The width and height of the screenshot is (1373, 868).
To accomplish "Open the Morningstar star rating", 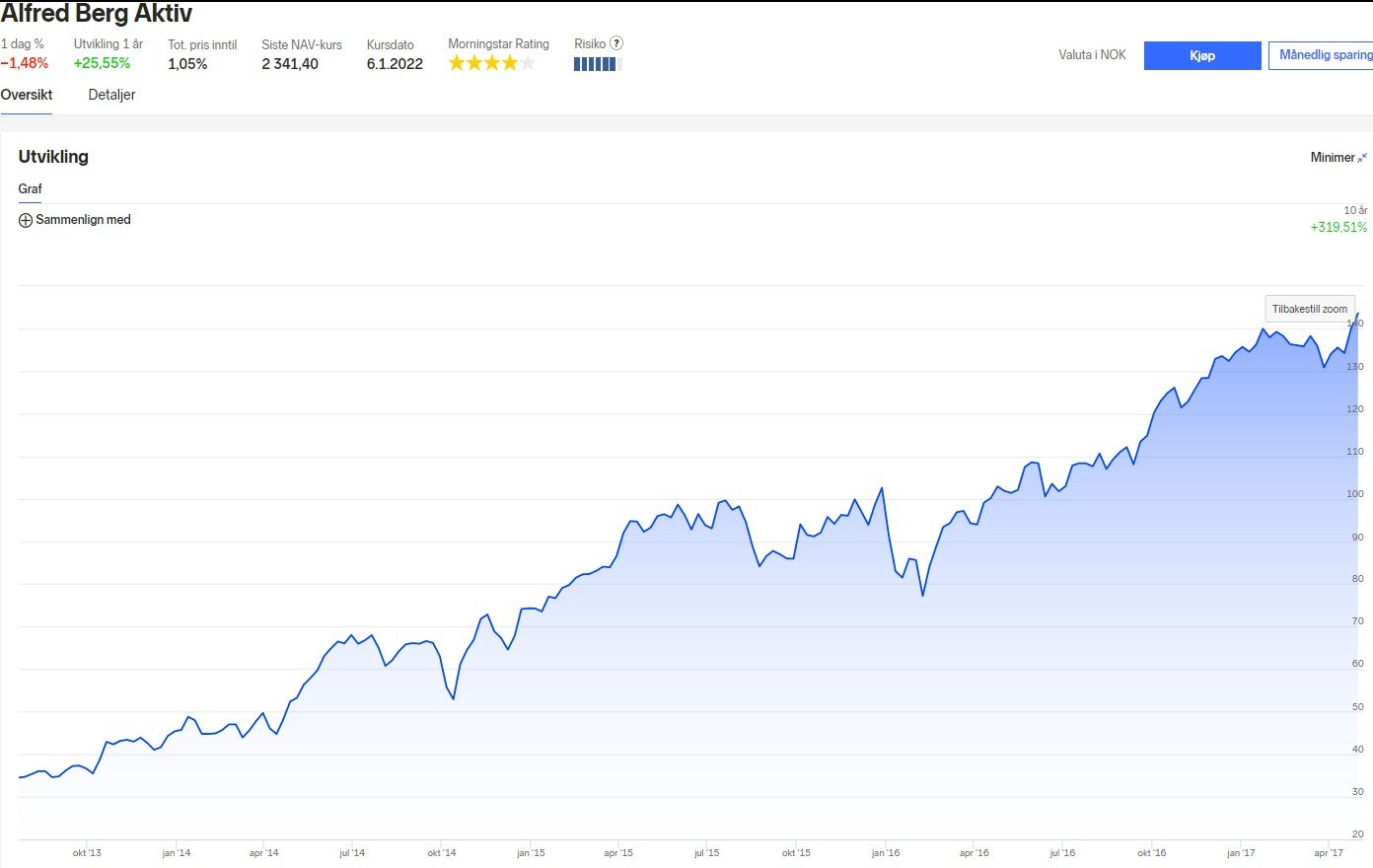I will 492,63.
